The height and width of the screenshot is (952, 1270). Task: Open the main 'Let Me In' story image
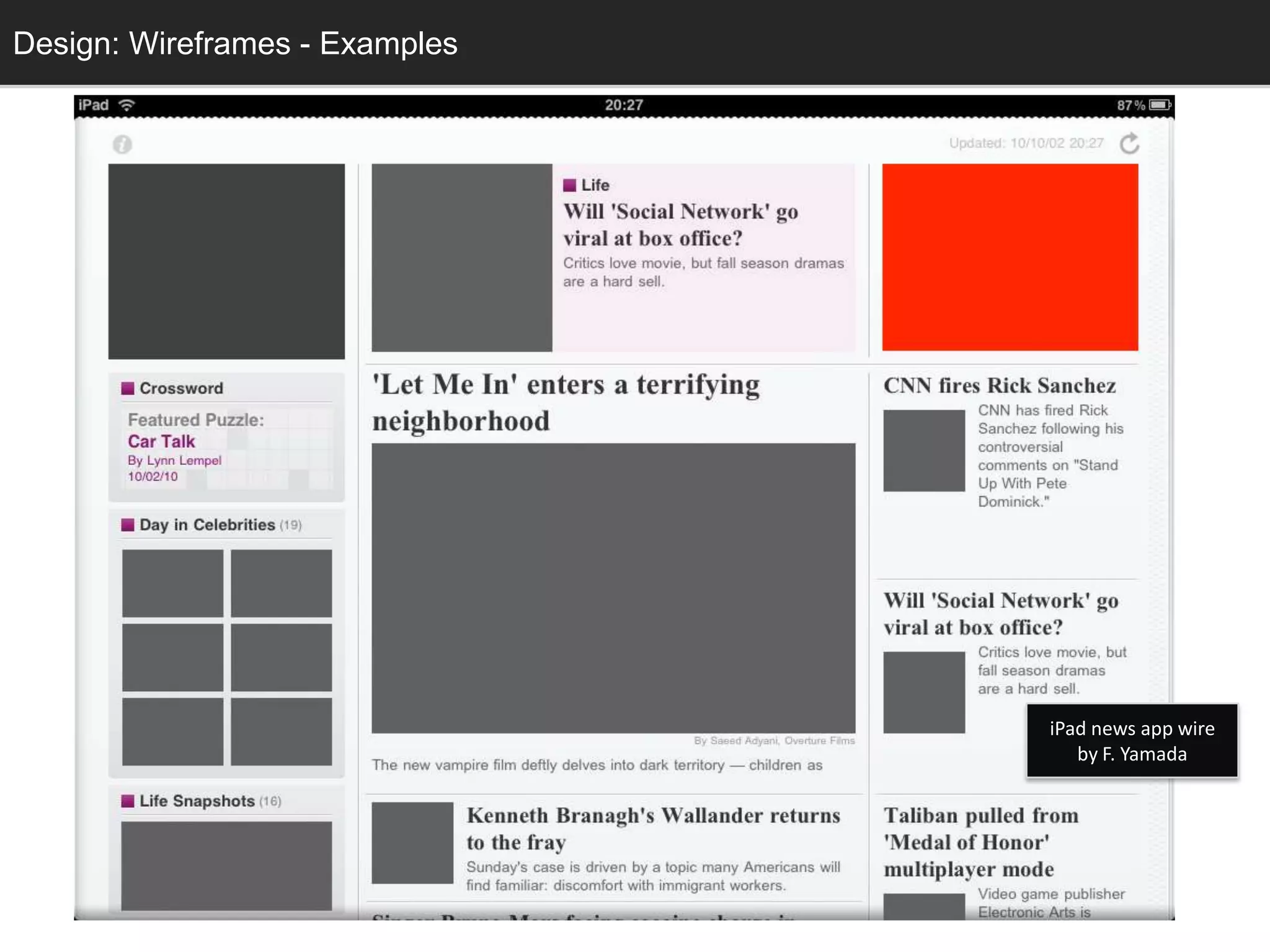pyautogui.click(x=613, y=588)
